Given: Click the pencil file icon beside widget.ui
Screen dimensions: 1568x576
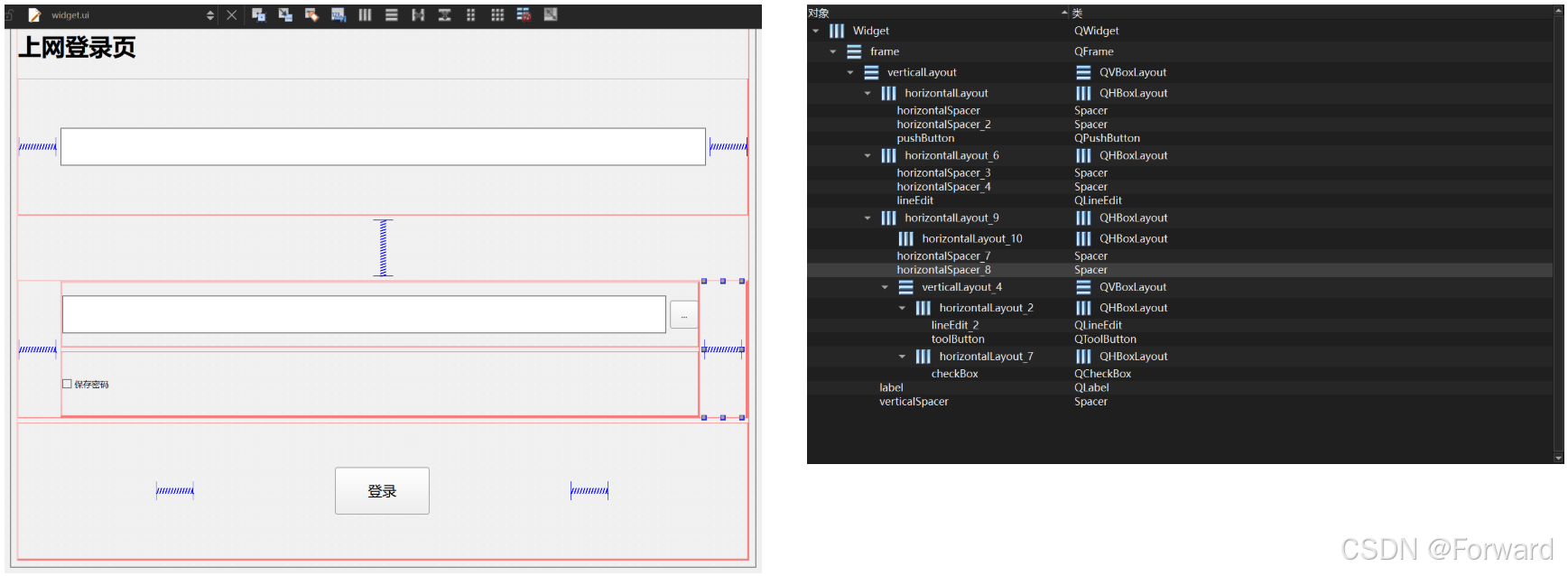Looking at the screenshot, I should tap(34, 14).
